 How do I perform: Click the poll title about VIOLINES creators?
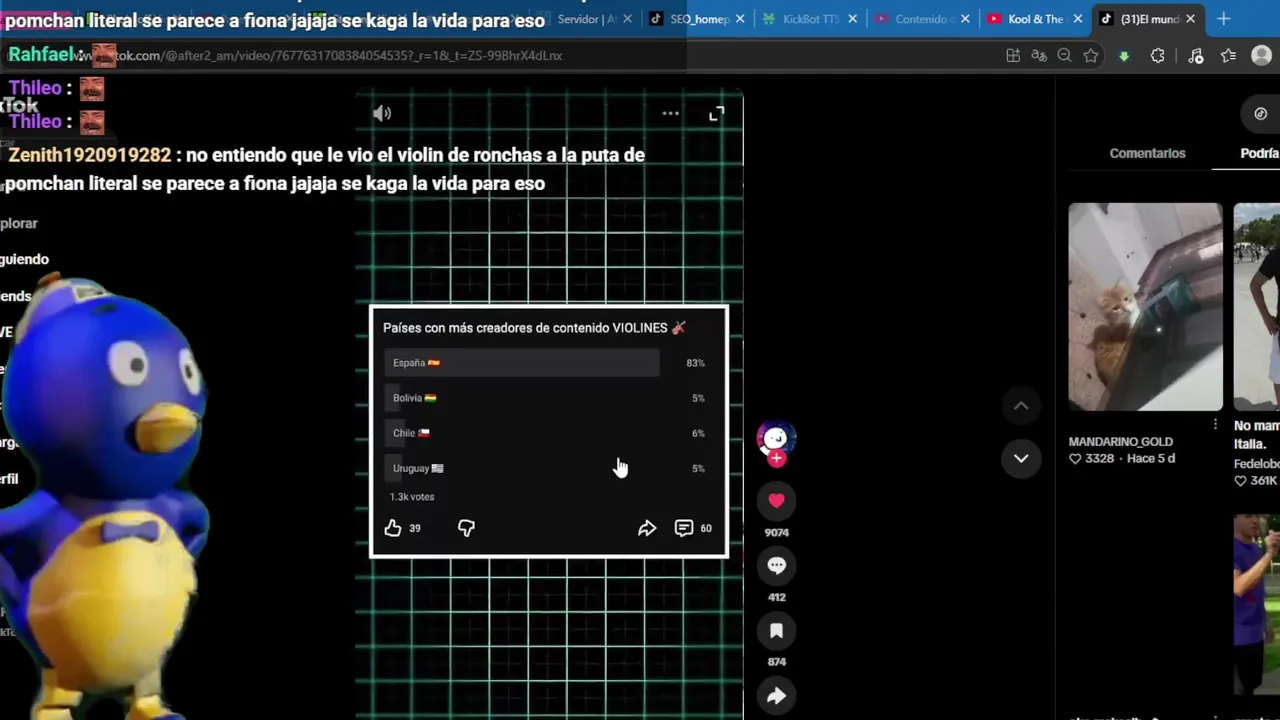[x=534, y=328]
